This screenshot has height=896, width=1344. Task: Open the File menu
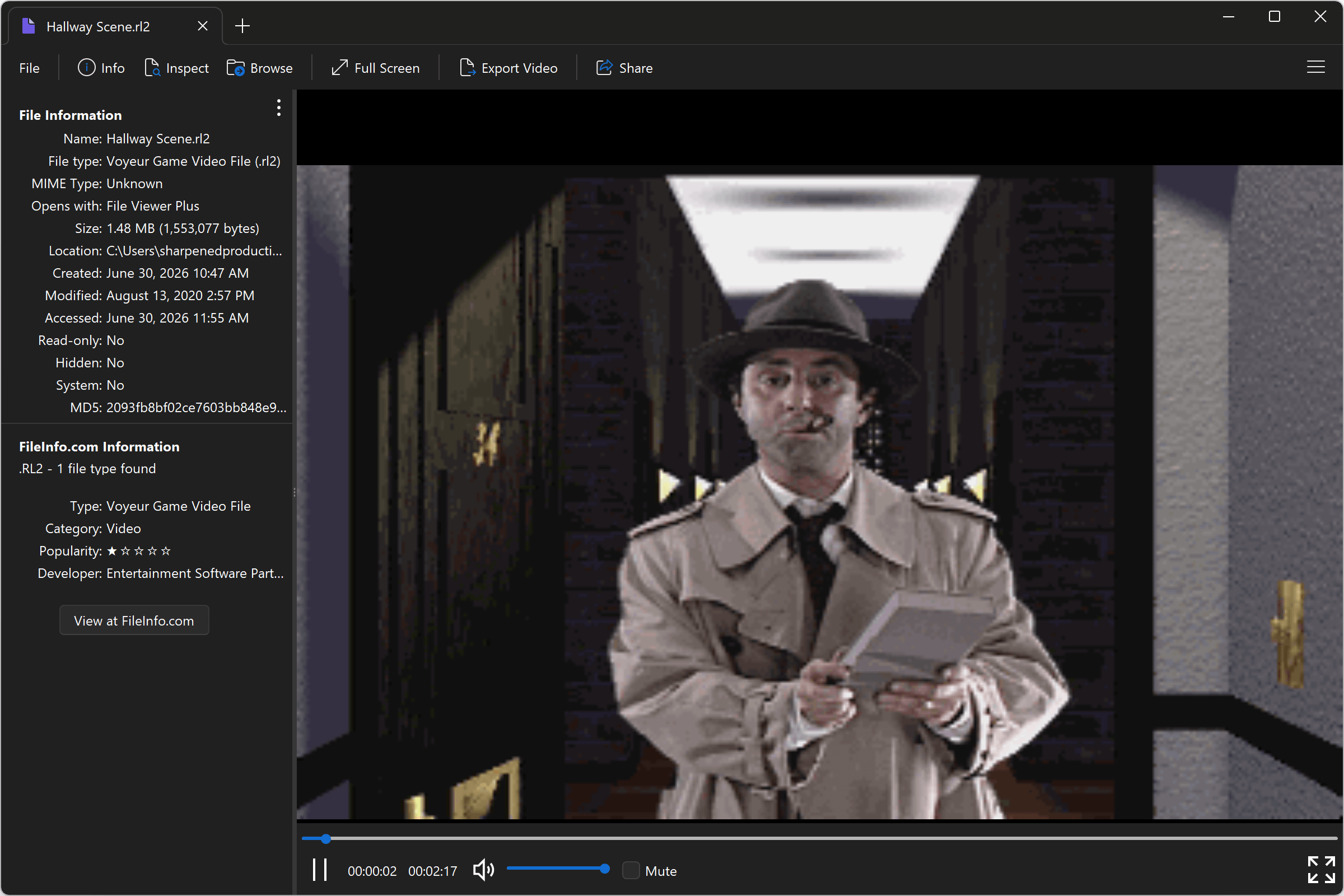29,68
